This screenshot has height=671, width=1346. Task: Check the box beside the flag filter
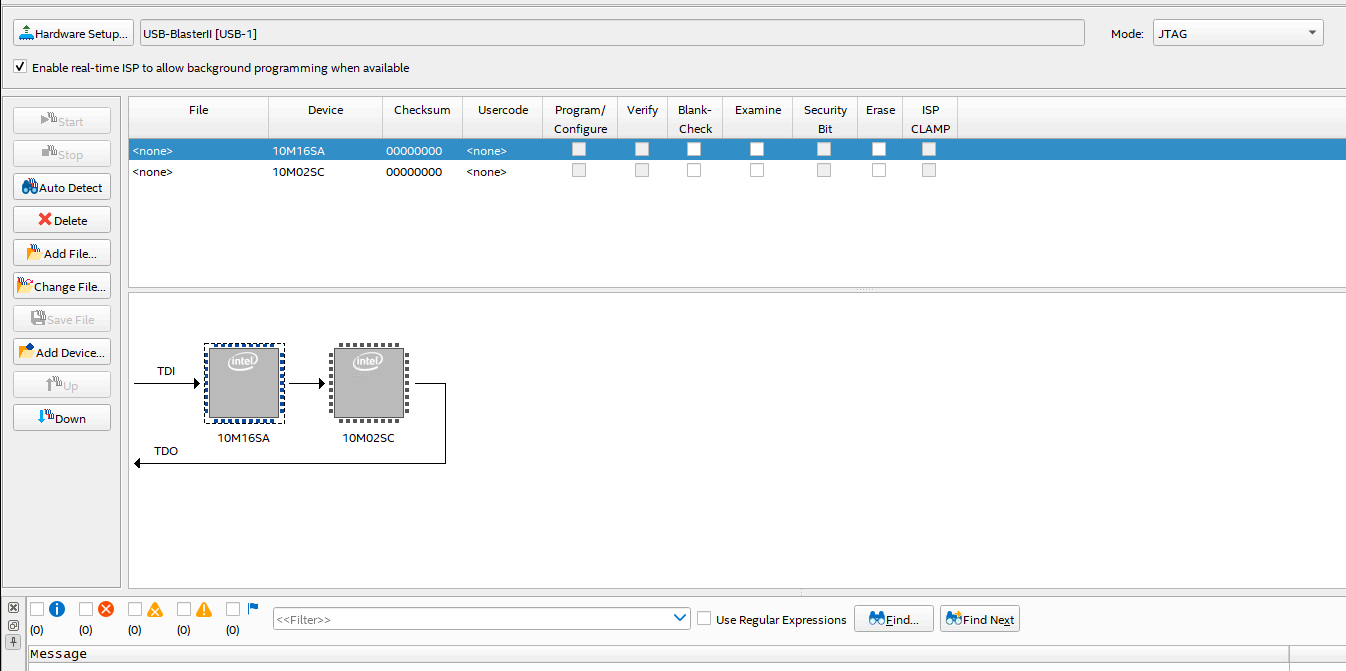pos(233,608)
